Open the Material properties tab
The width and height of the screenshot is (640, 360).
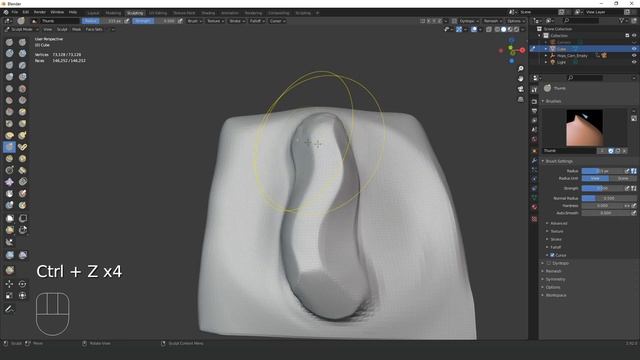pyautogui.click(x=534, y=207)
